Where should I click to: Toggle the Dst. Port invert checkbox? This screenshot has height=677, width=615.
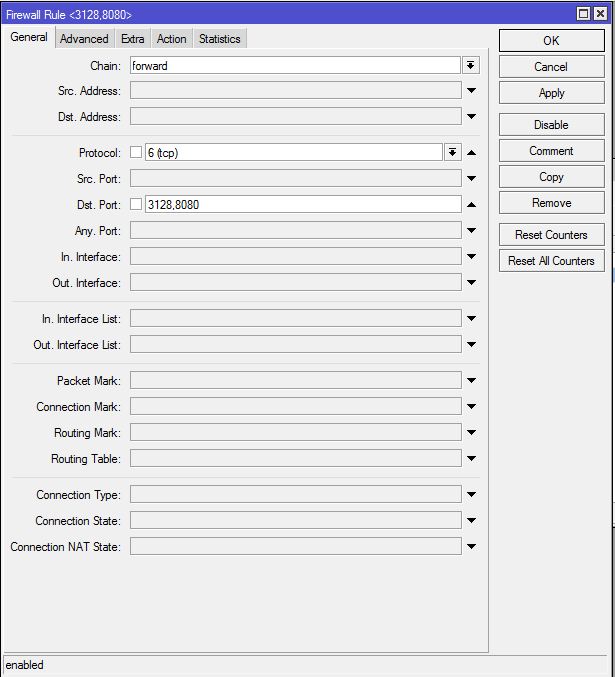(136, 205)
